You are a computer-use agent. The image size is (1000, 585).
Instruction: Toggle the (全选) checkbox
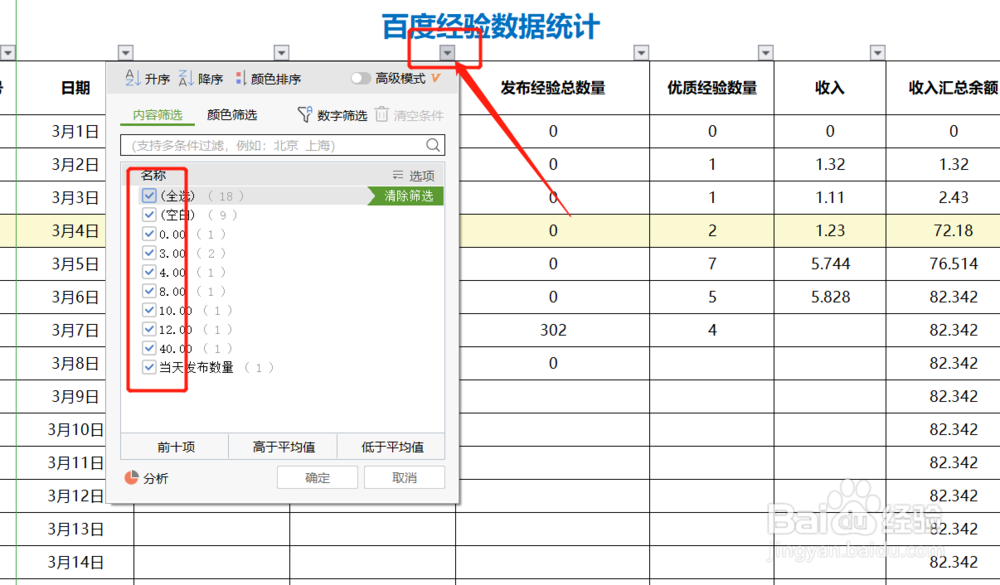[x=149, y=195]
